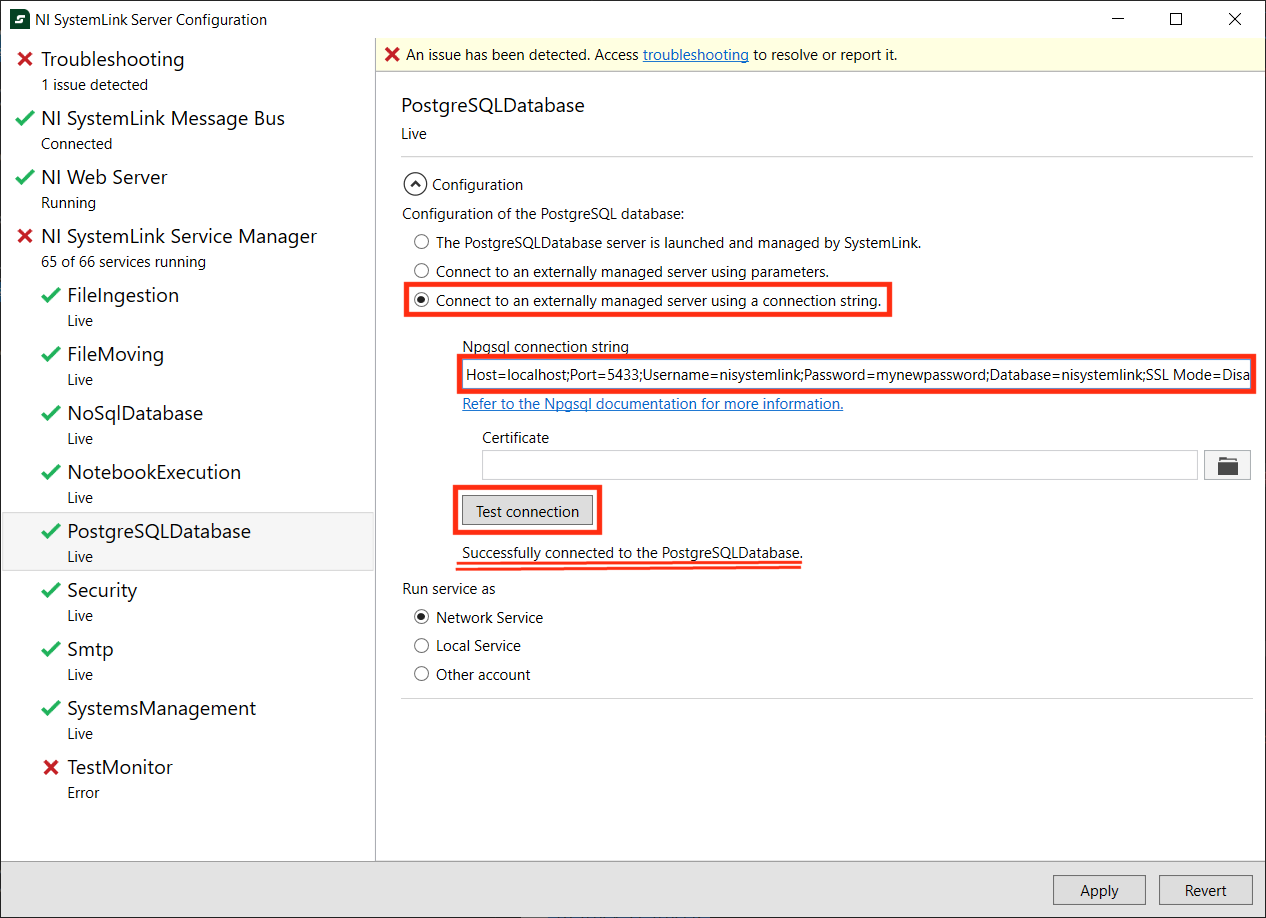This screenshot has height=918, width=1266.
Task: Open the Smtp service
Action: [x=188, y=661]
